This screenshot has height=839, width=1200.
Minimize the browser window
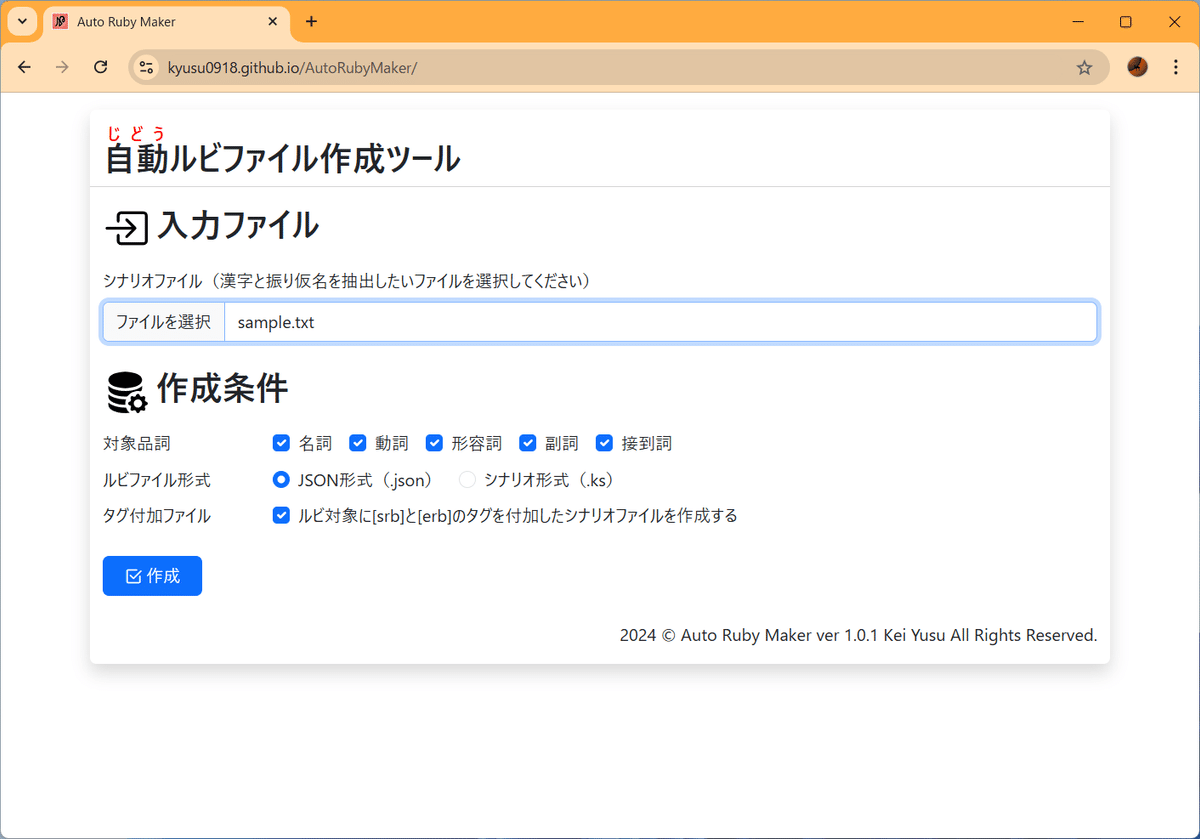(x=1077, y=21)
